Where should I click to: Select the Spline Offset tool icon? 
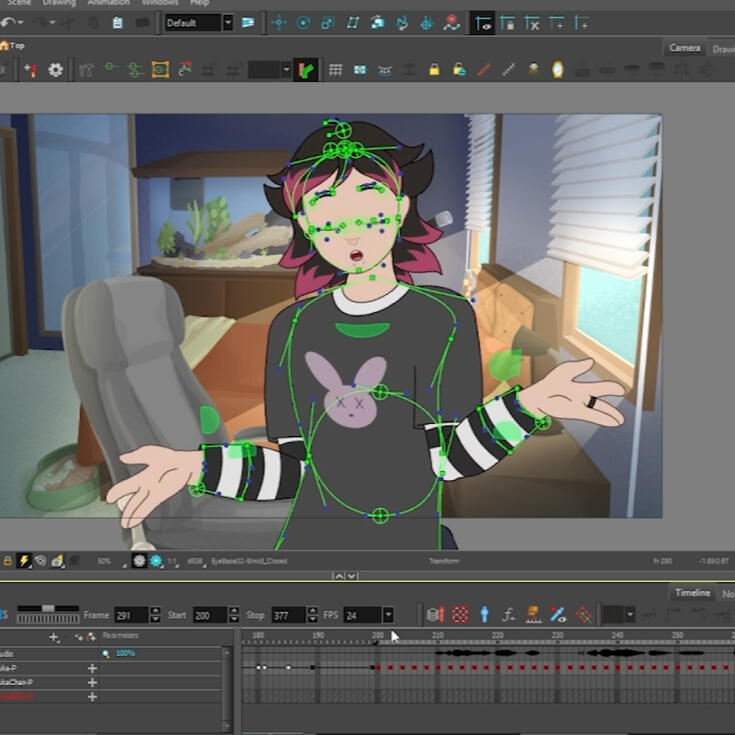pos(402,22)
